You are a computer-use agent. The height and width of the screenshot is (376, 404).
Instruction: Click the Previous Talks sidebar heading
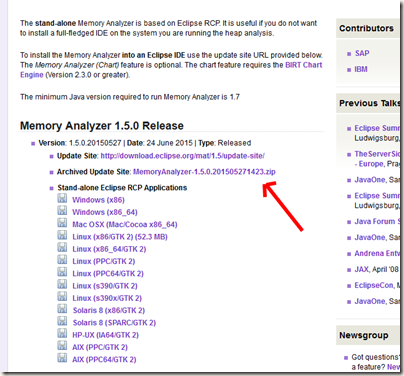(x=369, y=103)
